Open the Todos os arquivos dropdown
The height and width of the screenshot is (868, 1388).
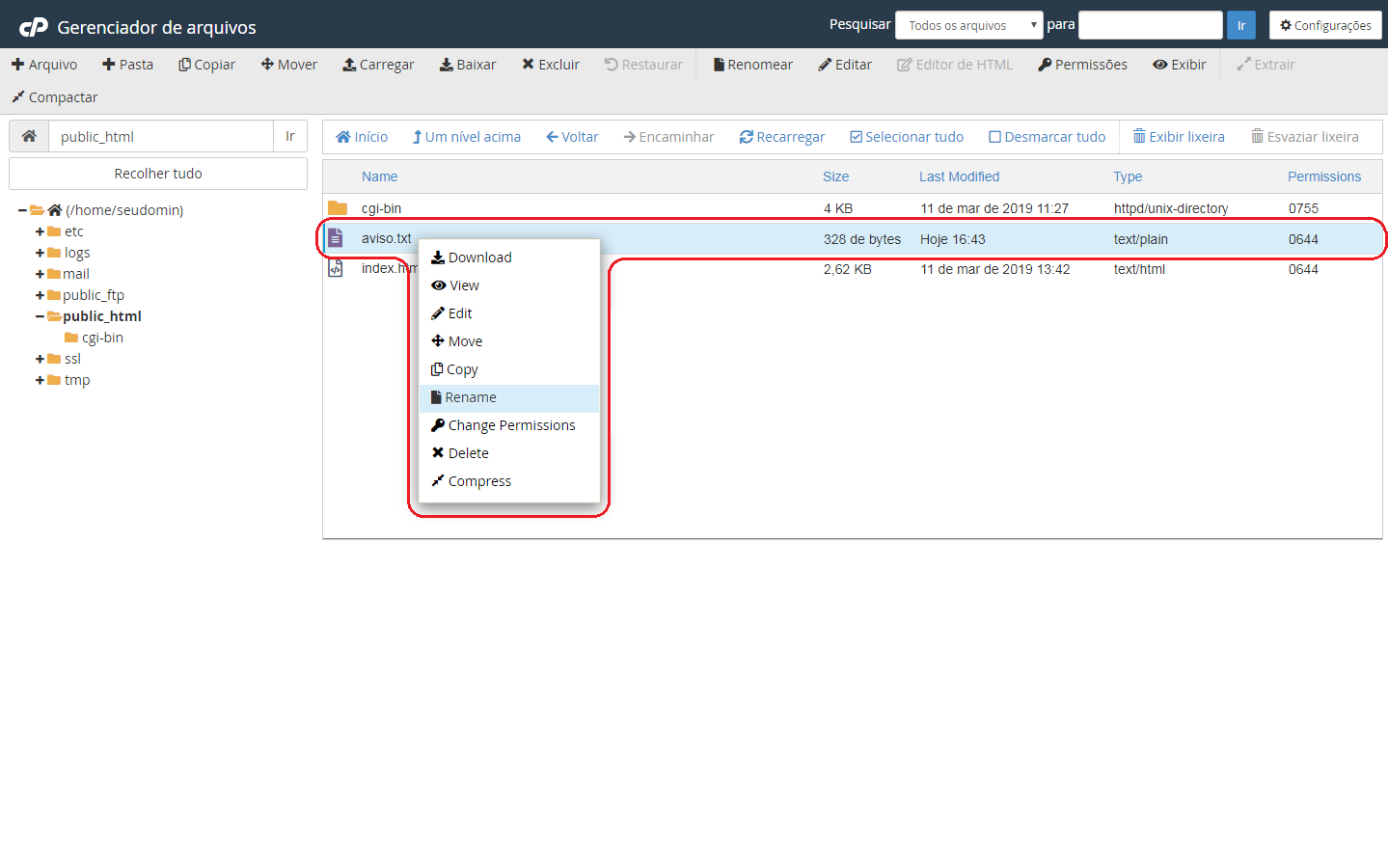pos(968,25)
